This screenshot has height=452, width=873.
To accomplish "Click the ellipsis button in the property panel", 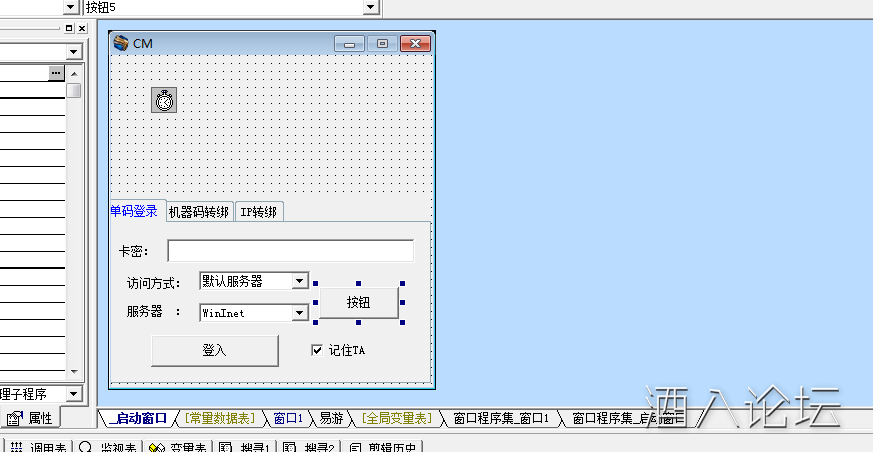I will (56, 73).
